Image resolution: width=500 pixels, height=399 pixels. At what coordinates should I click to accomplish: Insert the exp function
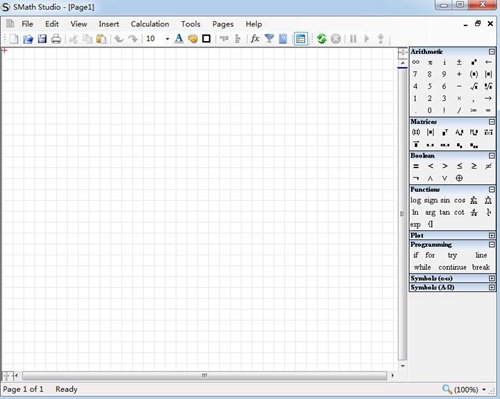click(x=415, y=225)
